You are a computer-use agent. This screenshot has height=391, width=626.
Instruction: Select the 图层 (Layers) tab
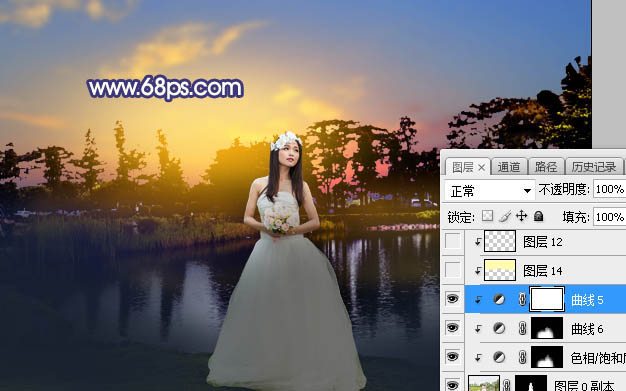coord(463,167)
